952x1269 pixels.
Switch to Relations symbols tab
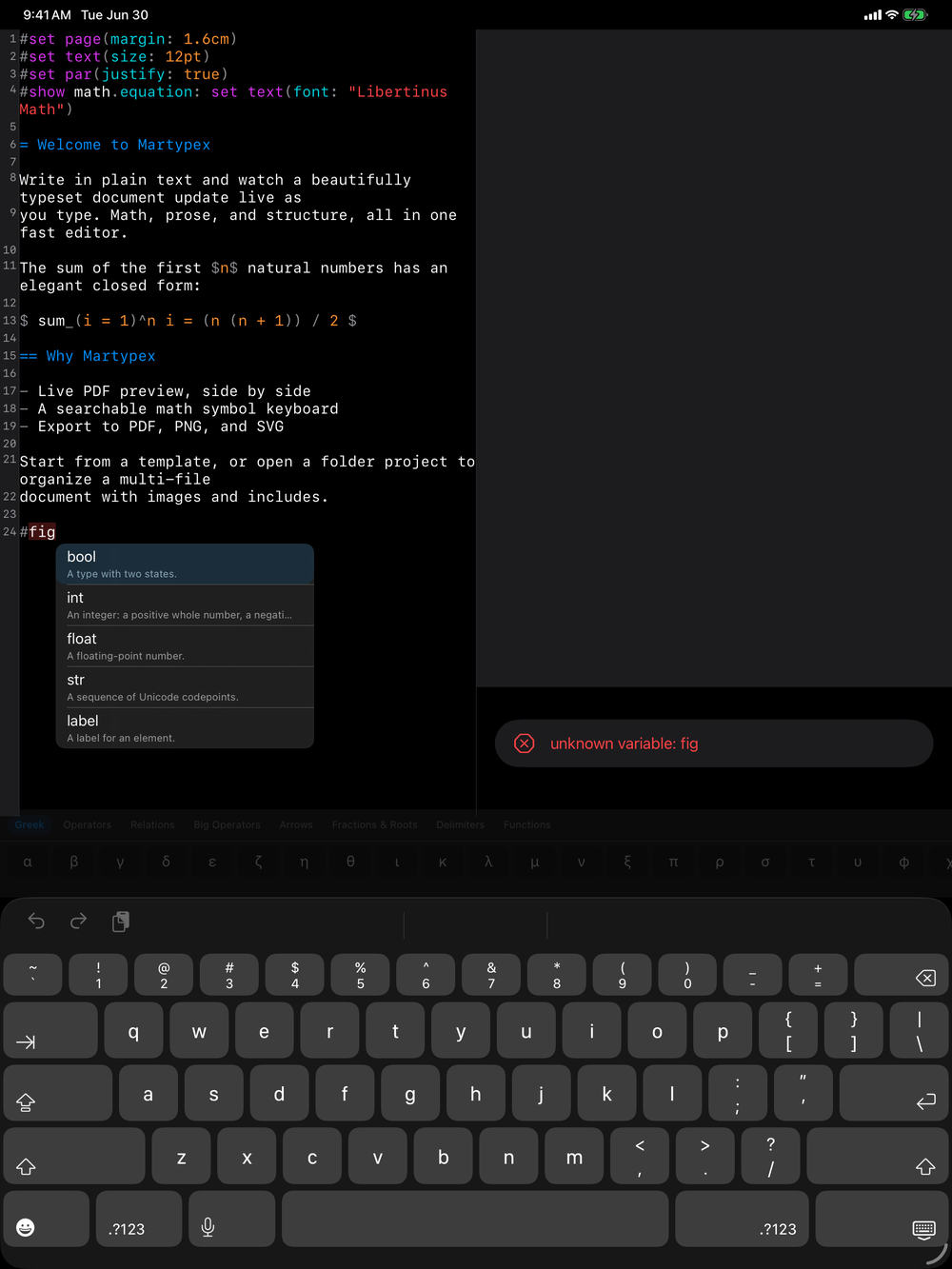152,824
